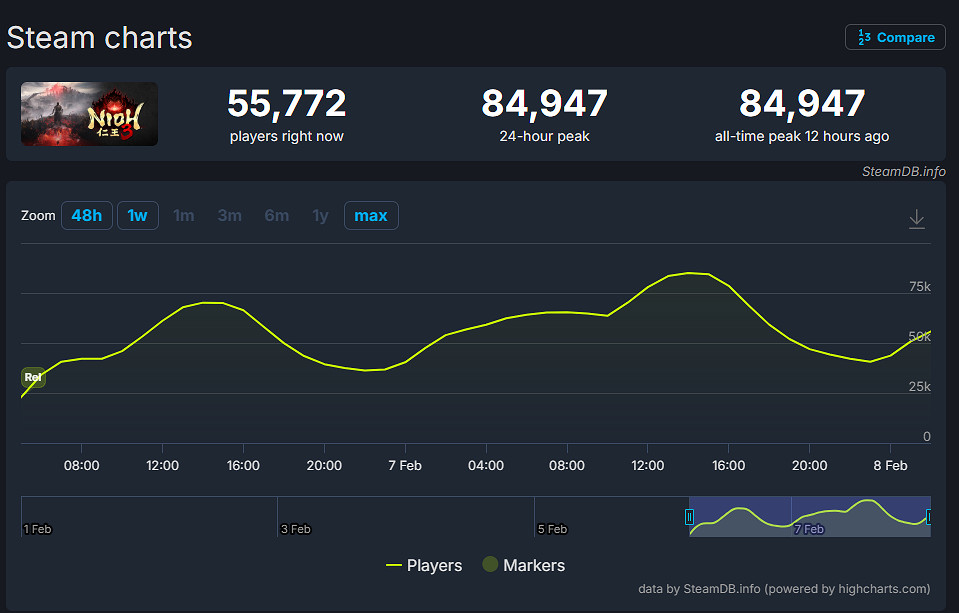Toggle Markers visibility in the legend

pyautogui.click(x=523, y=566)
